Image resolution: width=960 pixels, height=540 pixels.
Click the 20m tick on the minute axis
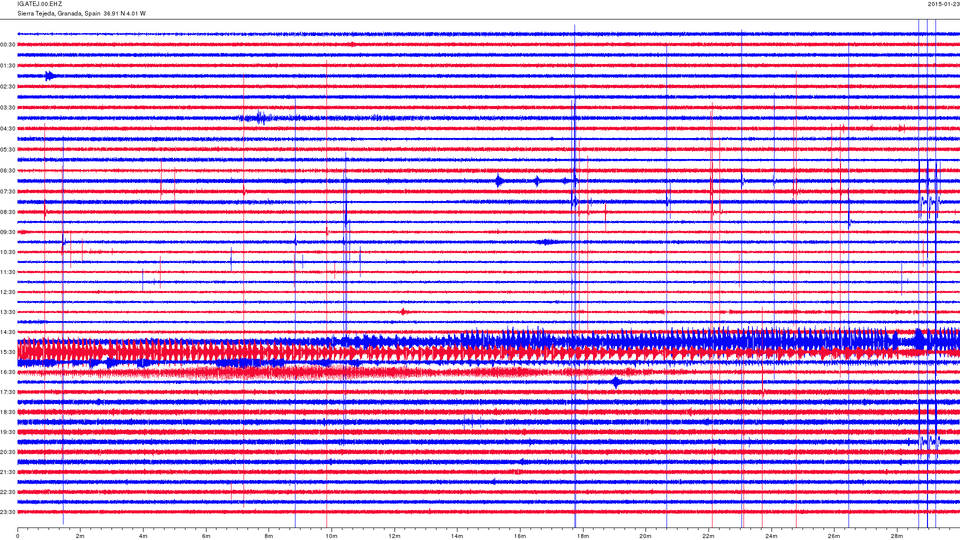(x=645, y=536)
